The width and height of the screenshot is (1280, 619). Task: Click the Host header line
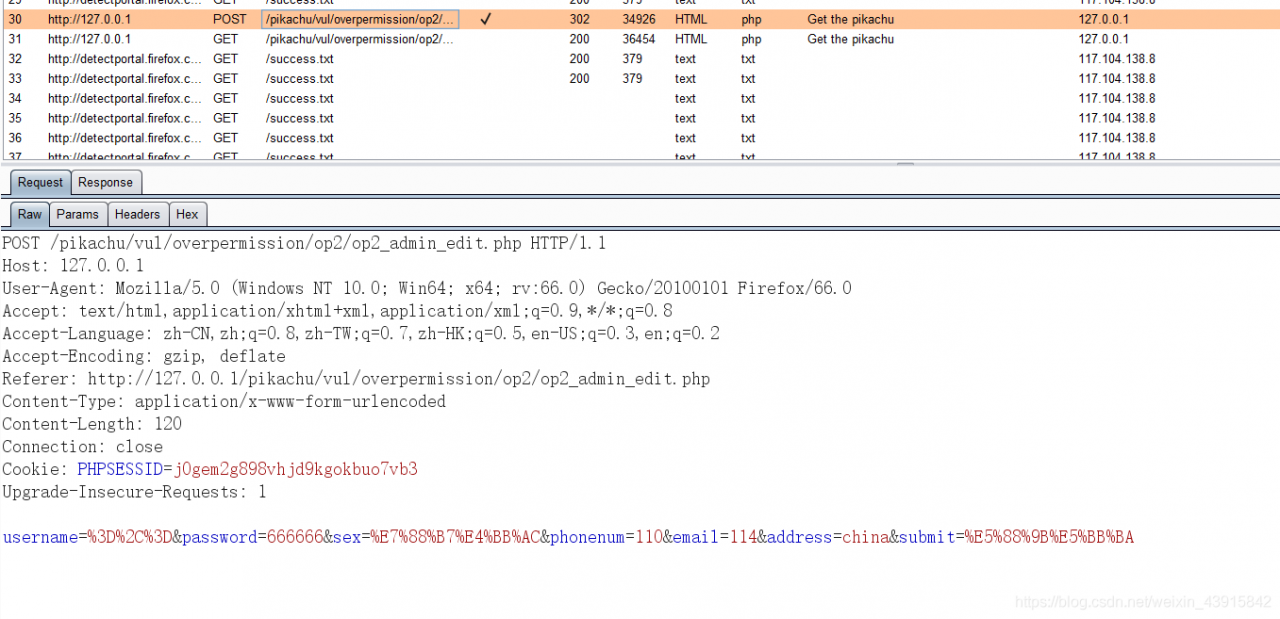click(x=73, y=266)
